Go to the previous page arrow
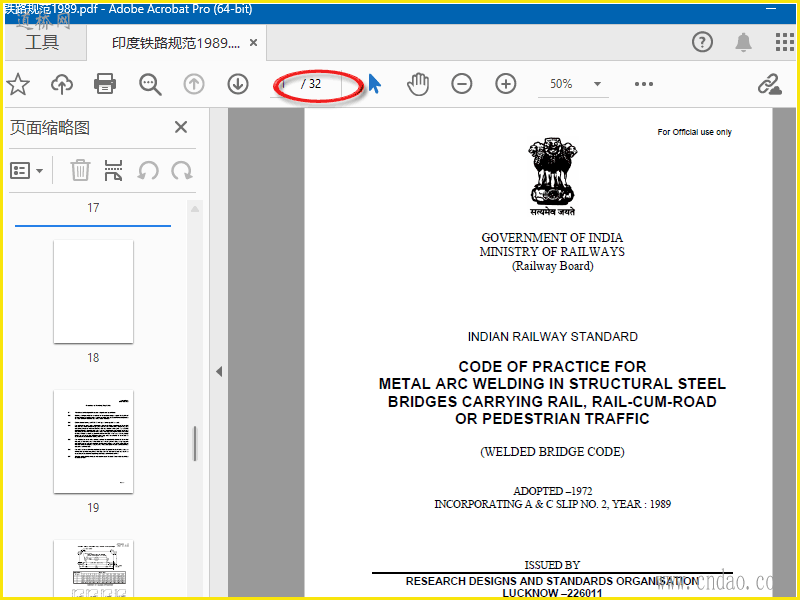This screenshot has height=600, width=800. (194, 84)
